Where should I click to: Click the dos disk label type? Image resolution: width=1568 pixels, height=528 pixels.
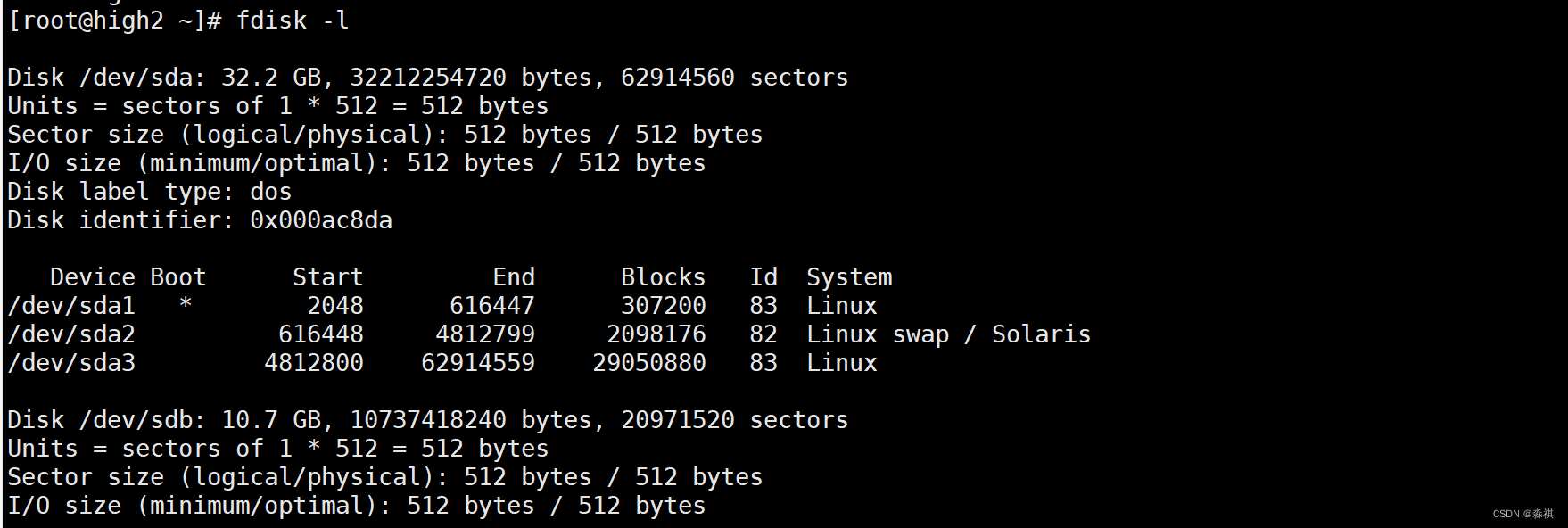pyautogui.click(x=270, y=192)
